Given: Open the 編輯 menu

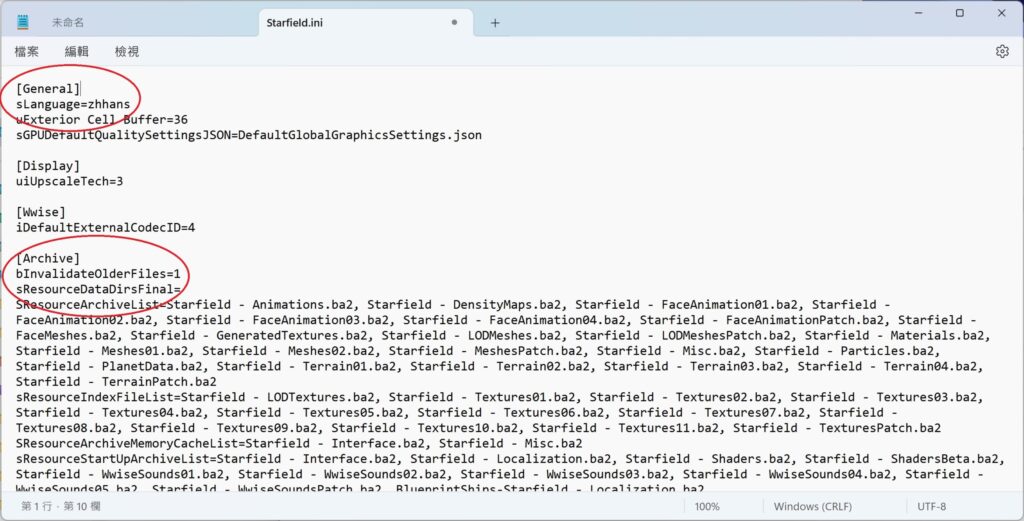Looking at the screenshot, I should pos(76,52).
